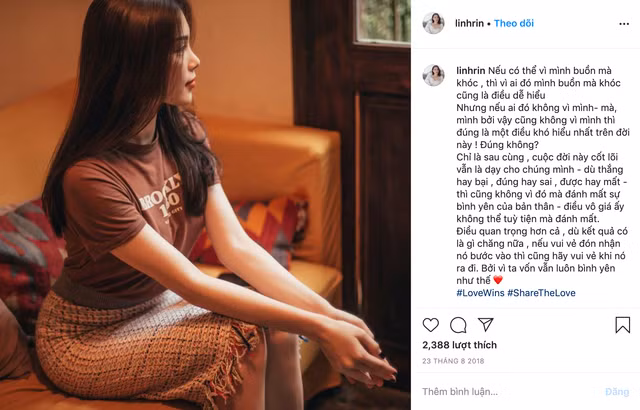The width and height of the screenshot is (640, 410).
Task: Click the Brooklyn print on the brown shirt
Action: coord(162,197)
